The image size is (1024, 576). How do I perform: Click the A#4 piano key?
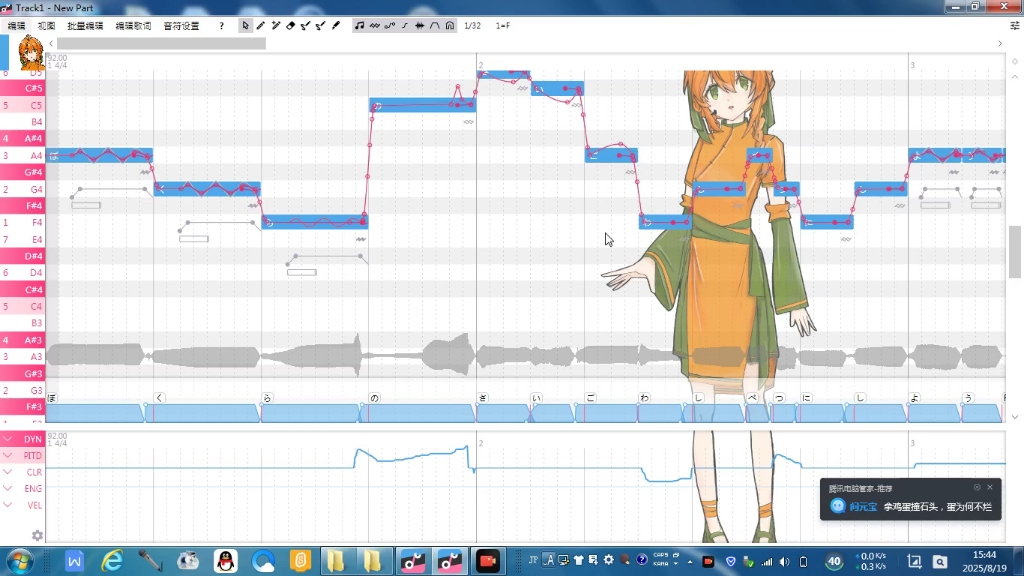click(22, 138)
